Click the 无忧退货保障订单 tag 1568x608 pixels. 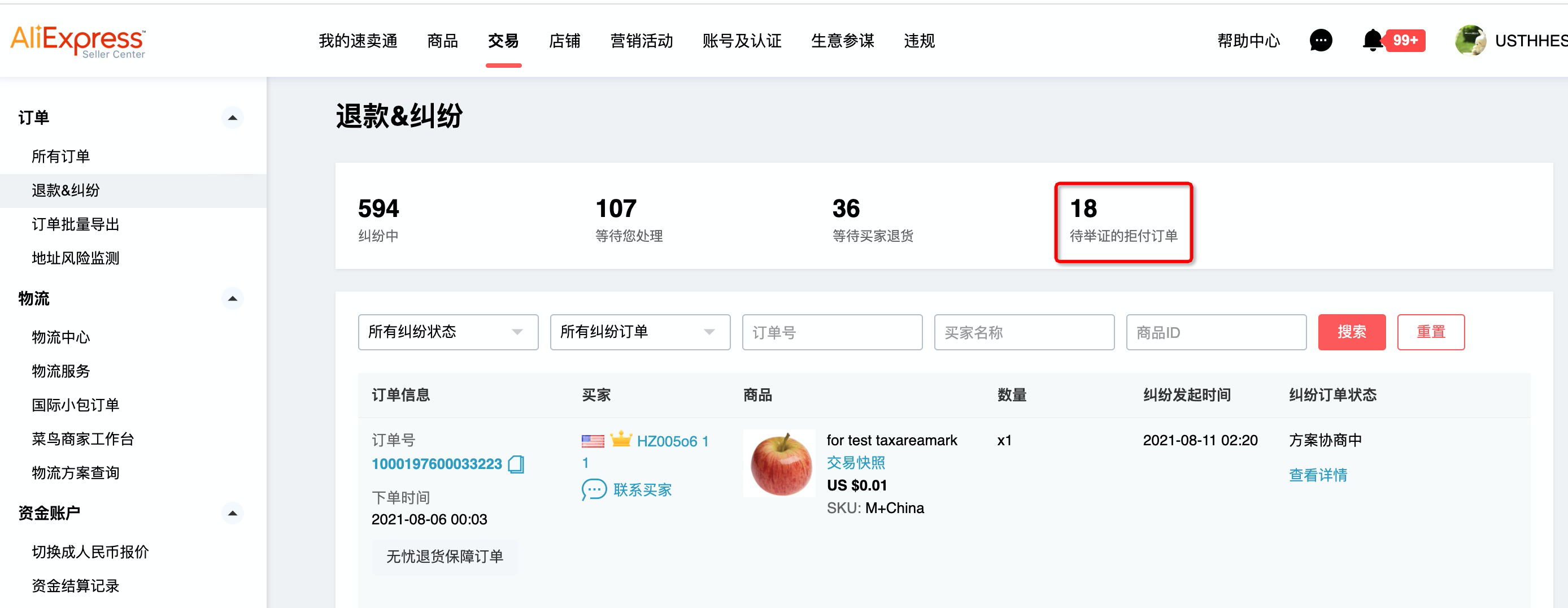(445, 557)
